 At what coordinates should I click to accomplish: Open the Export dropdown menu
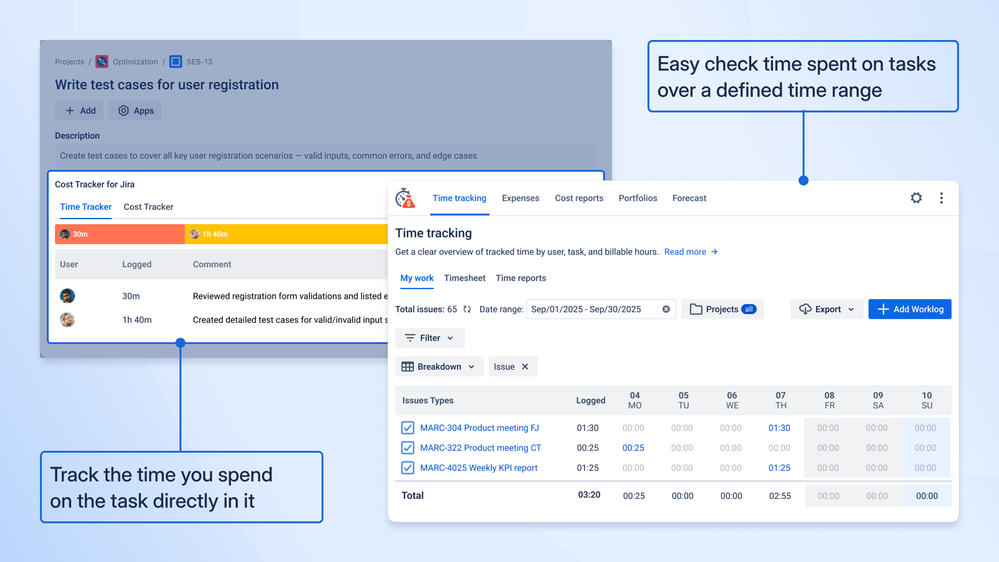(826, 309)
